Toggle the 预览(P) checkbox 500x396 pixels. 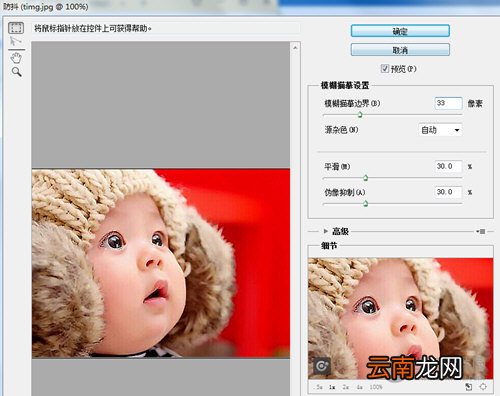point(385,69)
